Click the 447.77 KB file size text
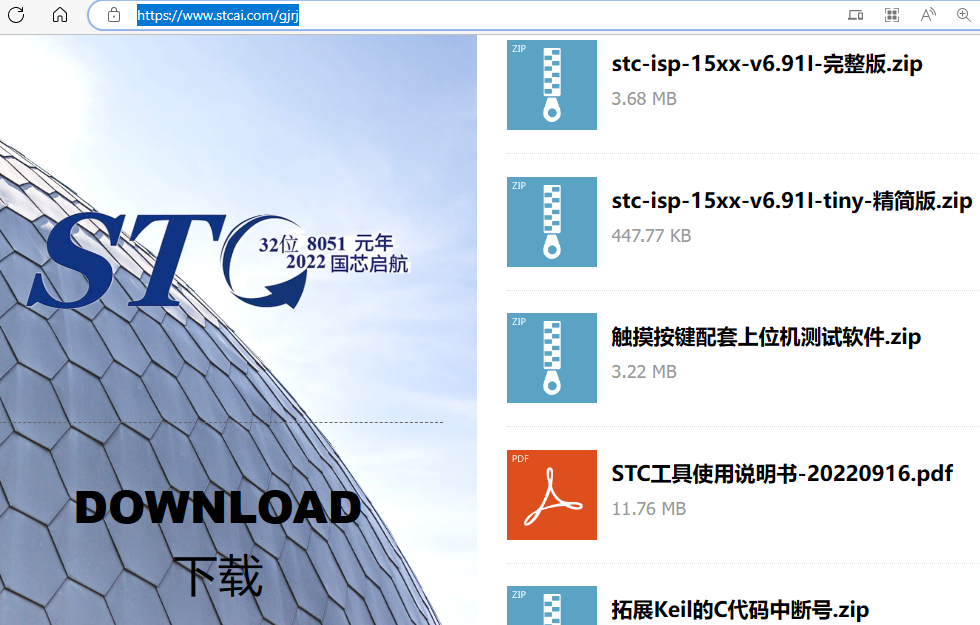Image resolution: width=980 pixels, height=625 pixels. pyautogui.click(x=651, y=236)
